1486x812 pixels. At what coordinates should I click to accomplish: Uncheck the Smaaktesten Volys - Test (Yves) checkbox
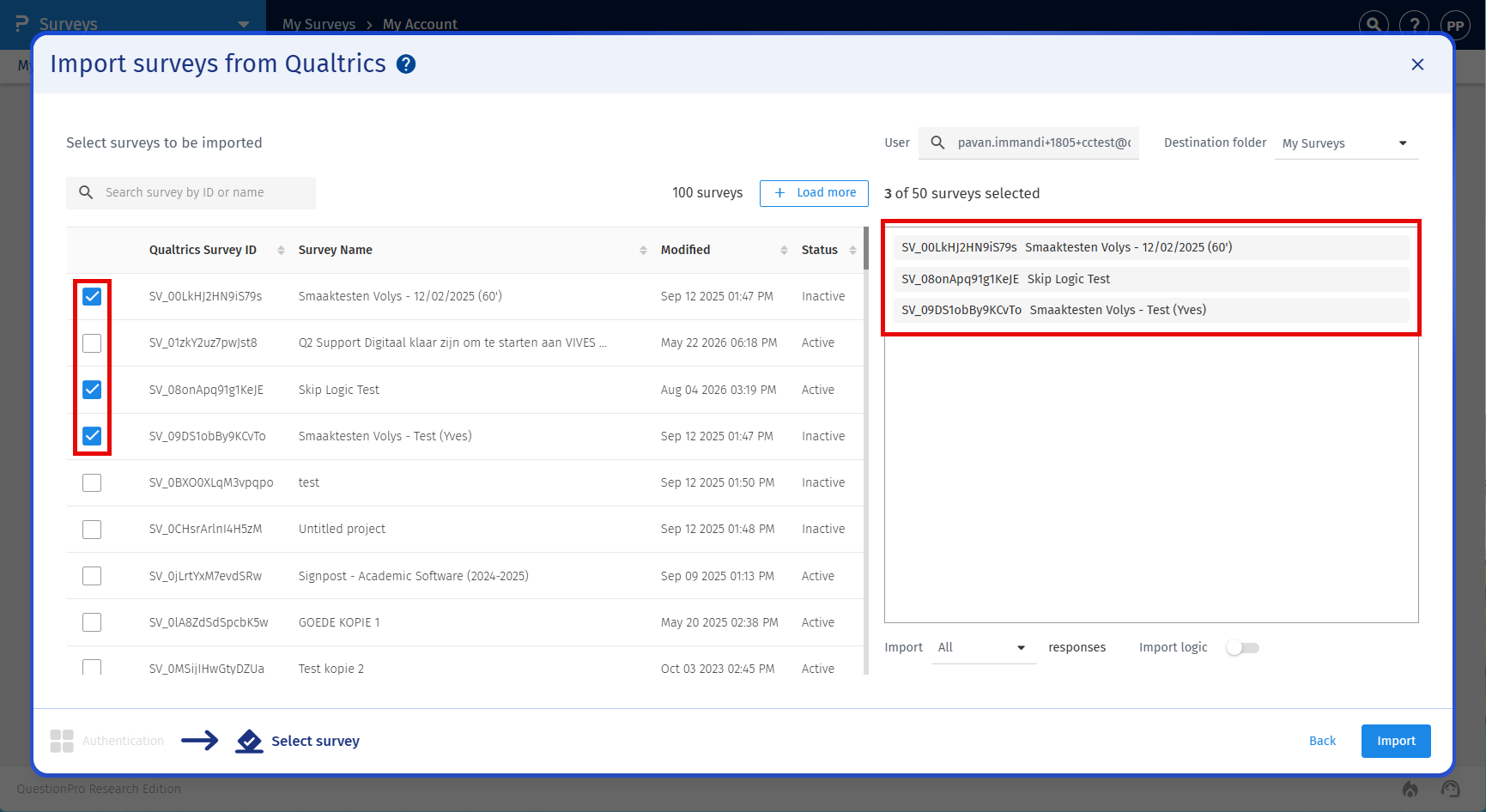click(92, 436)
